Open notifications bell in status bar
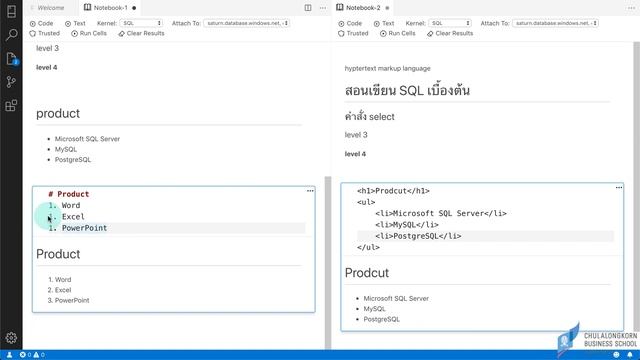Image resolution: width=640 pixels, height=360 pixels. [x=630, y=355]
